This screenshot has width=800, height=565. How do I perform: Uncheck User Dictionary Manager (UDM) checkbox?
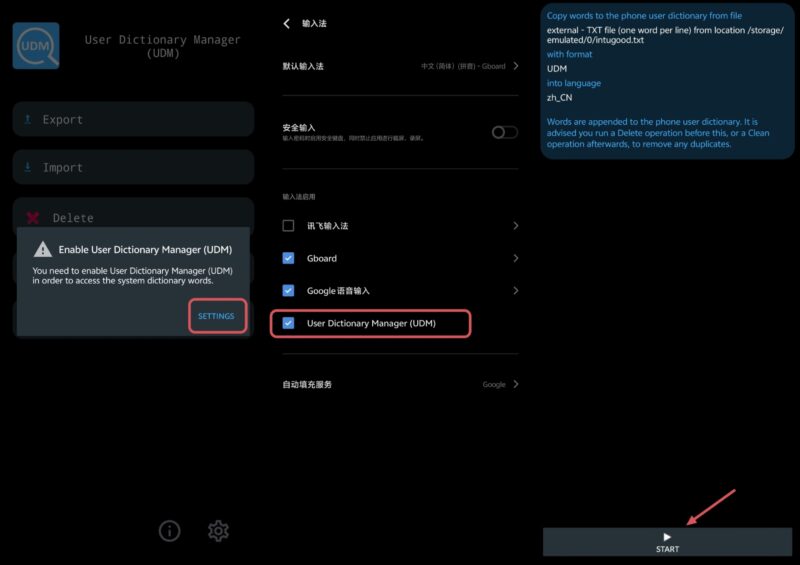click(x=288, y=323)
